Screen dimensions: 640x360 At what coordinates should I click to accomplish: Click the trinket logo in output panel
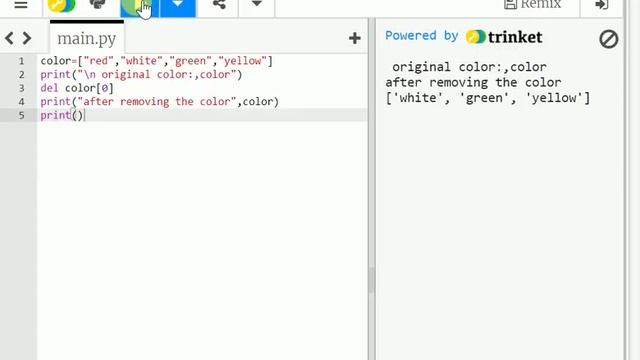tap(504, 37)
